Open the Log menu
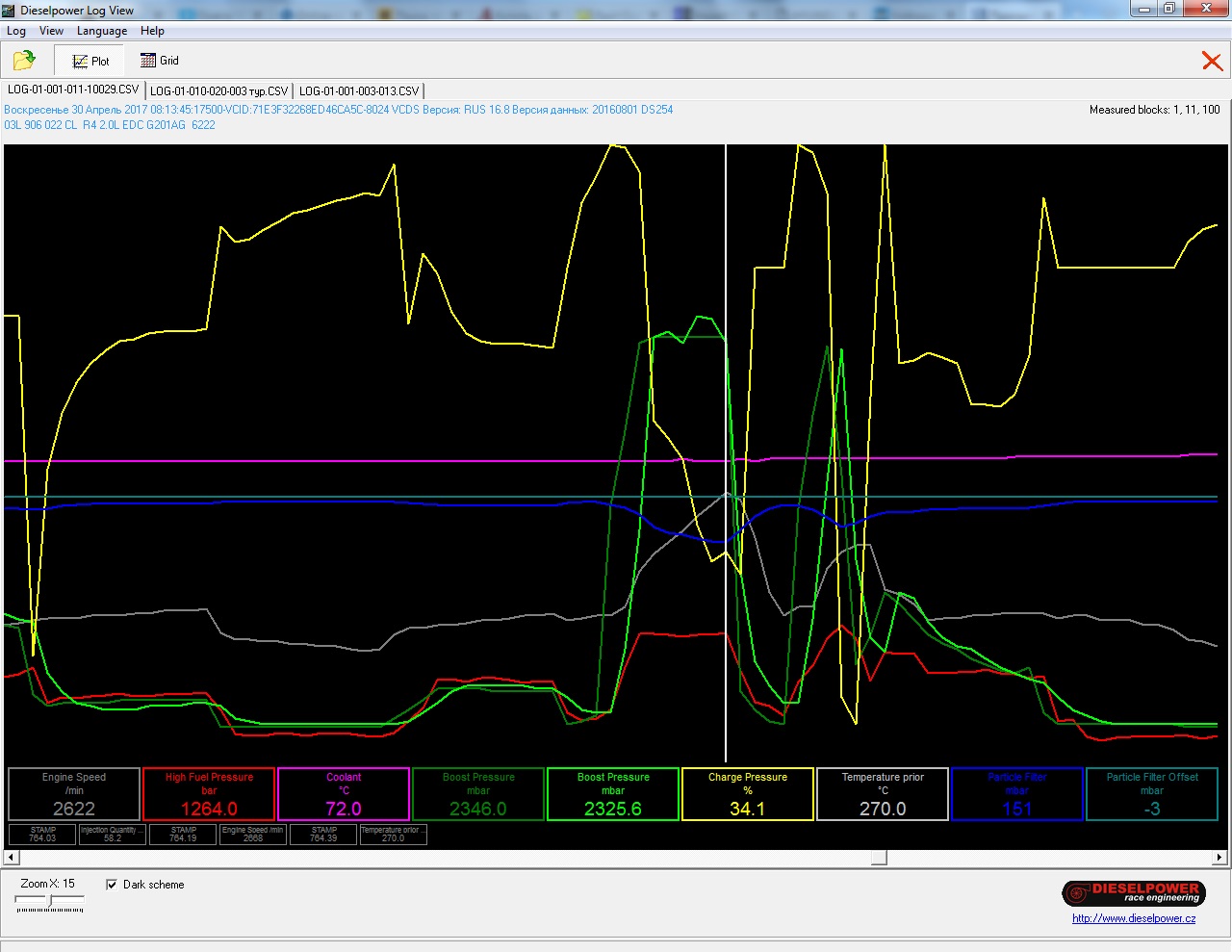Screen dimensions: 1232x952 click(16, 31)
